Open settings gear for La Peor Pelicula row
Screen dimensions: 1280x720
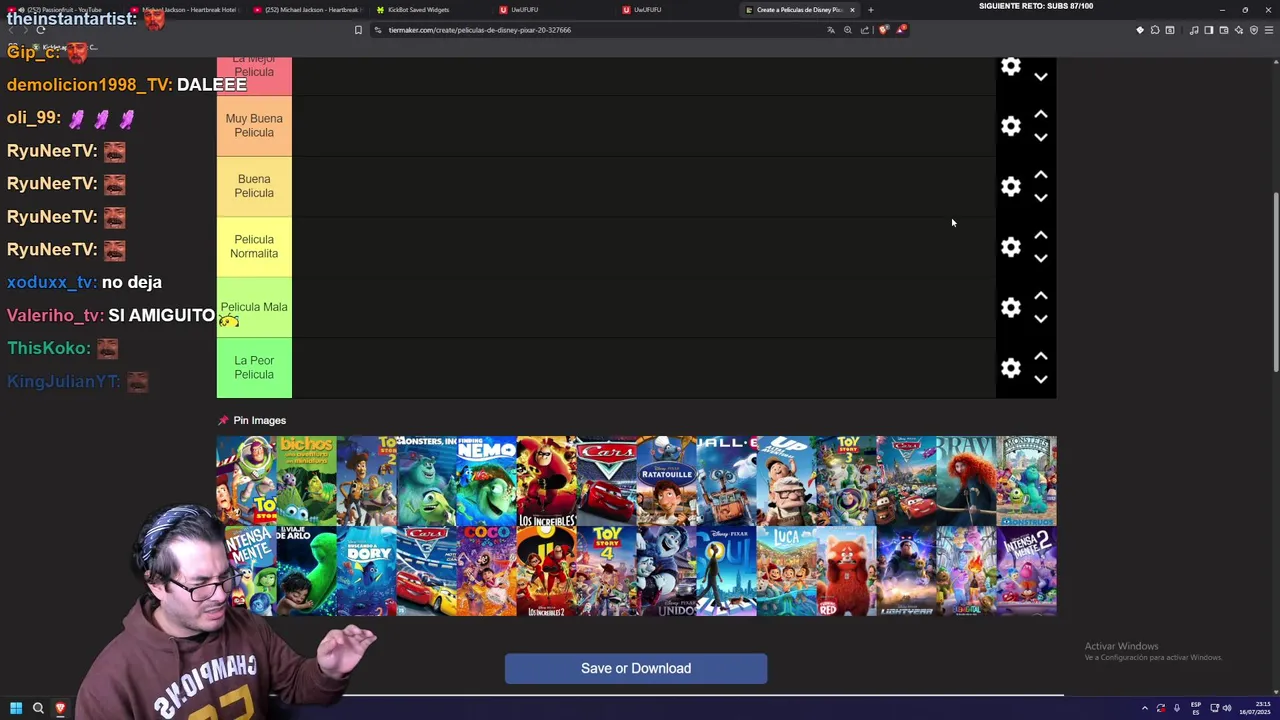[x=1011, y=368]
